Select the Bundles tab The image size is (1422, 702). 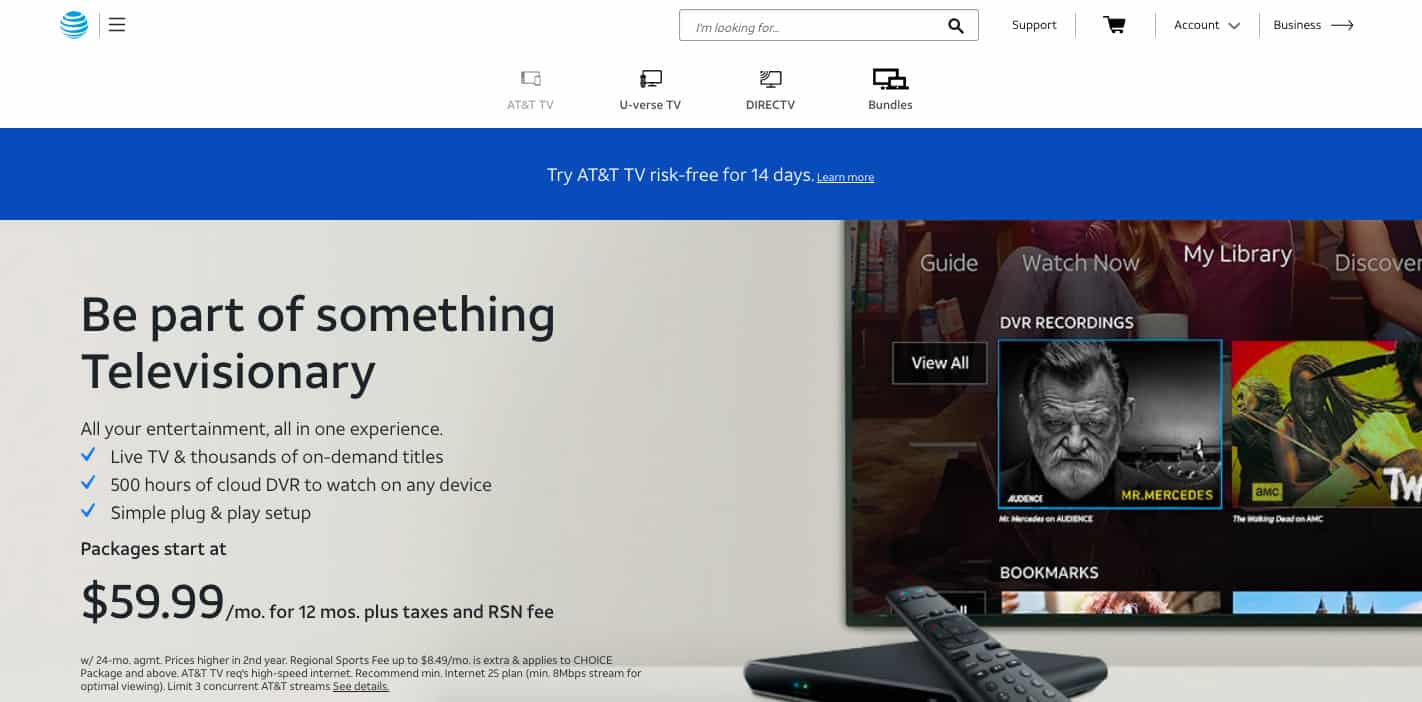890,90
